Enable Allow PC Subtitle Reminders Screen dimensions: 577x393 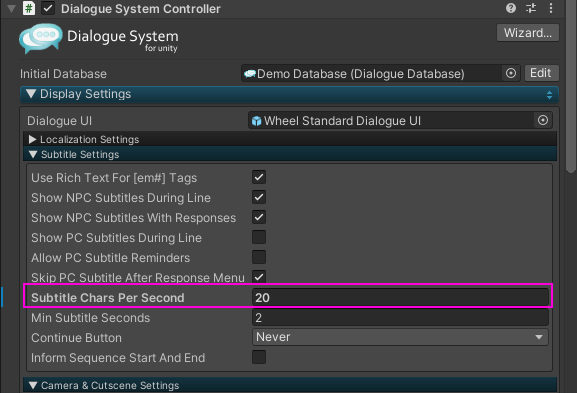coord(259,257)
